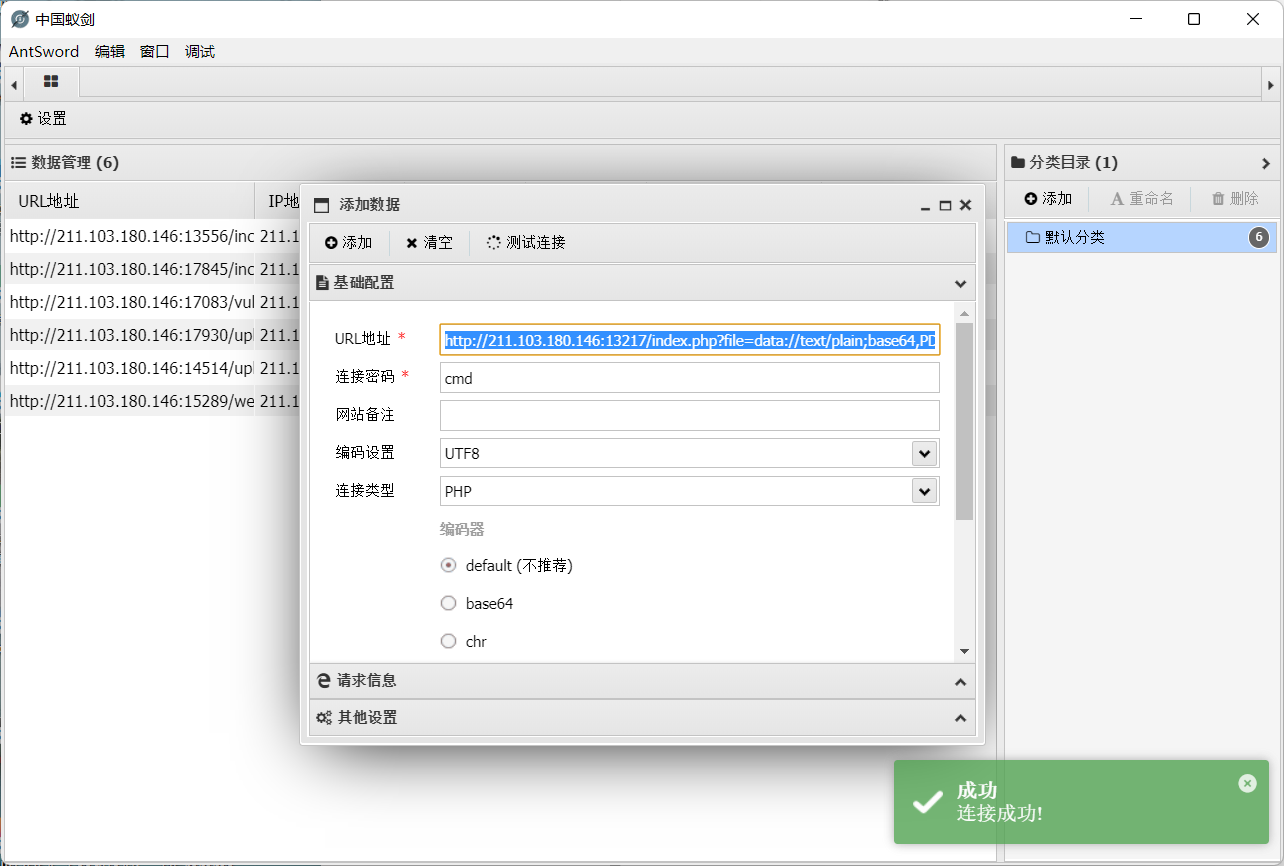Click the 添加数据 dialog window icon
The image size is (1284, 866).
[321, 205]
